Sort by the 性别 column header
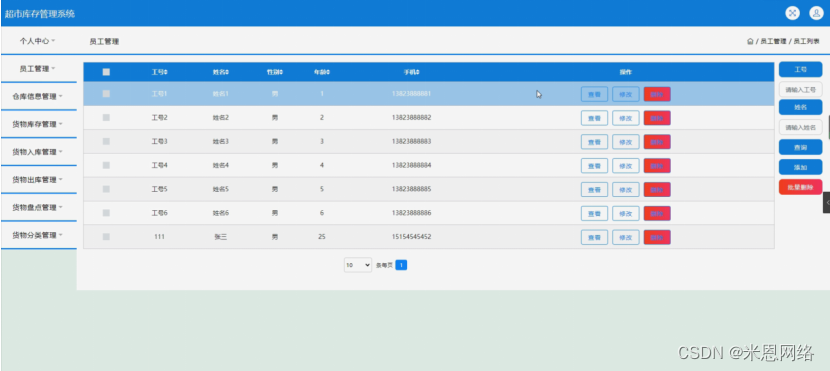The width and height of the screenshot is (830, 371). click(275, 72)
